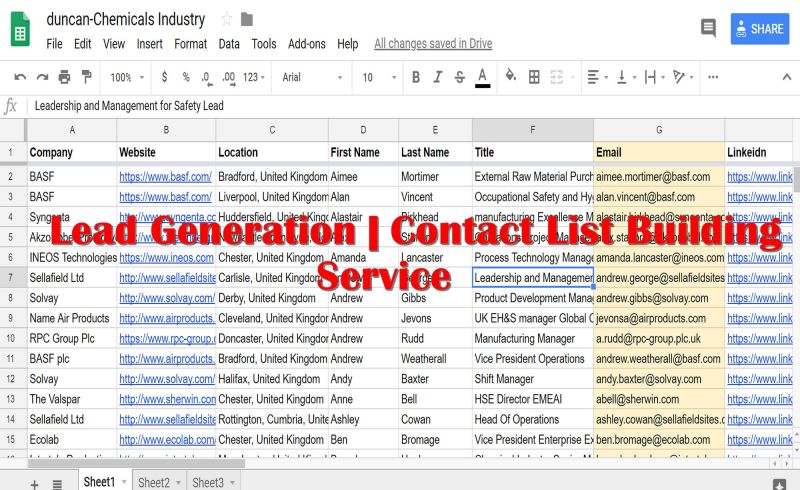800x490 pixels.
Task: Open the 123 number format dropdown
Action: (254, 77)
